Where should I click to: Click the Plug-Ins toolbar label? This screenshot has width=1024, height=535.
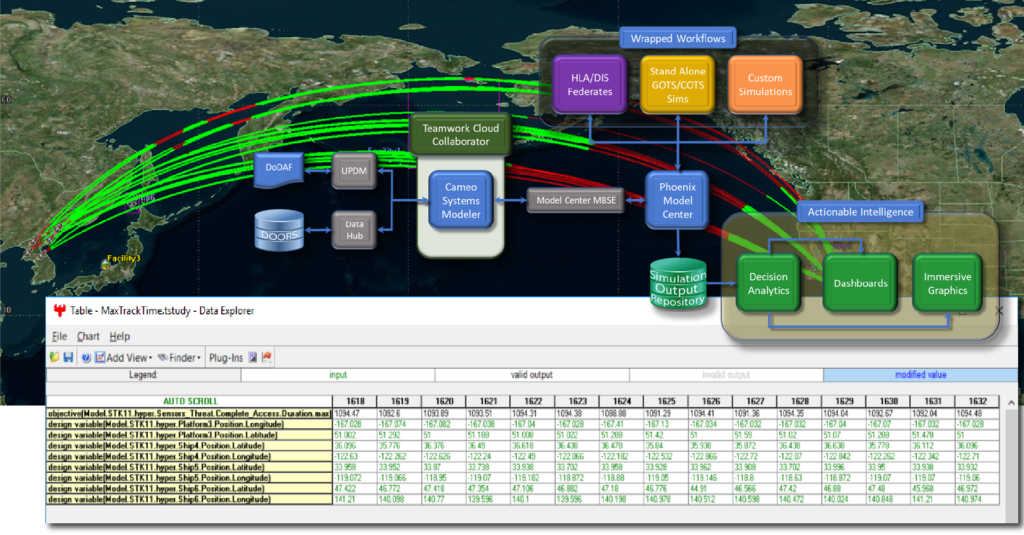coord(225,358)
